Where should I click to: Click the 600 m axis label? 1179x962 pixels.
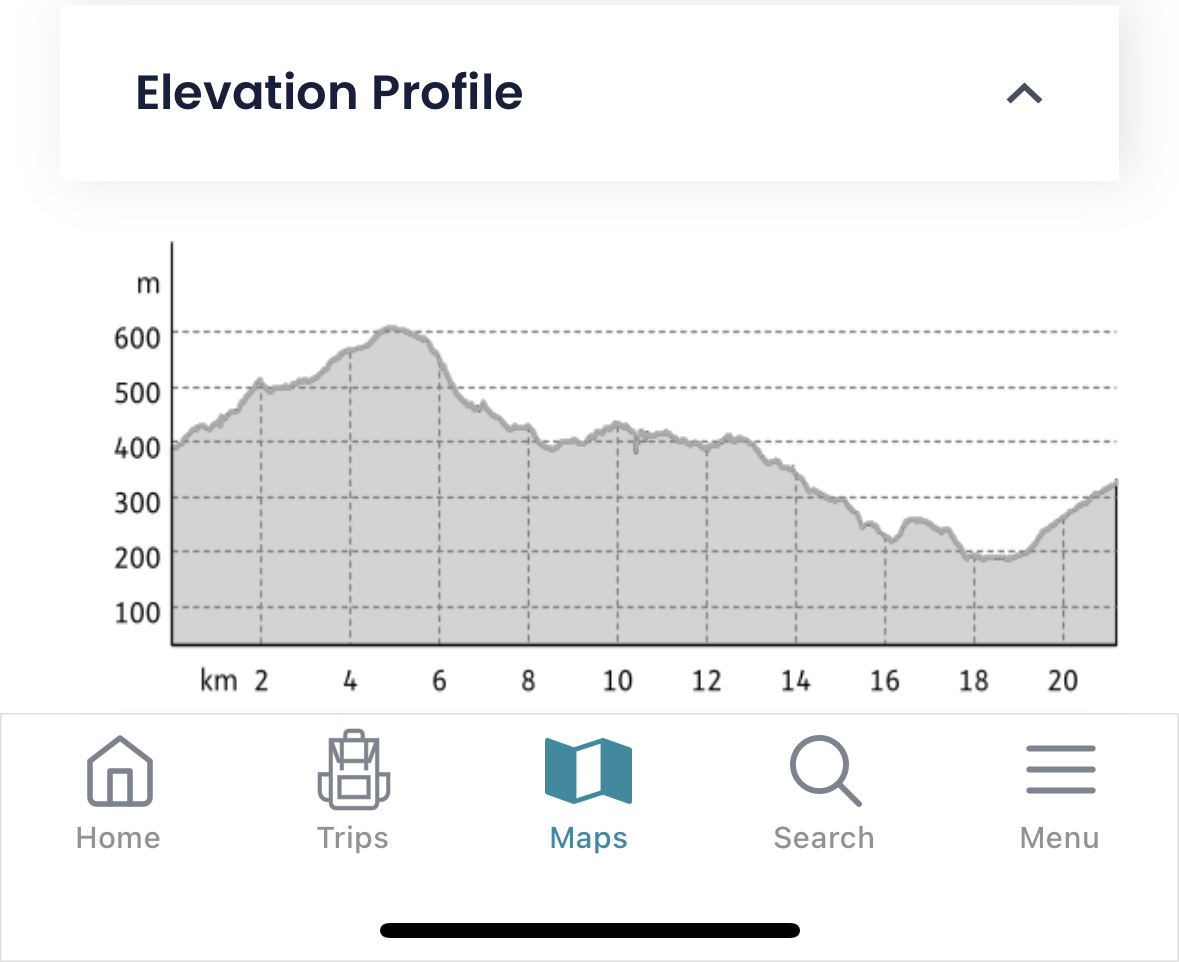point(137,337)
